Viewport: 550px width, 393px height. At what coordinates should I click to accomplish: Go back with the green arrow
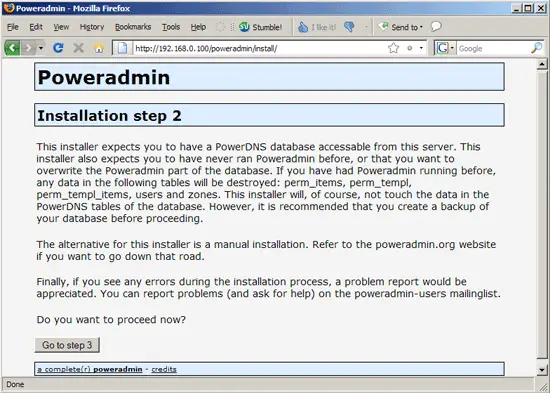point(12,48)
